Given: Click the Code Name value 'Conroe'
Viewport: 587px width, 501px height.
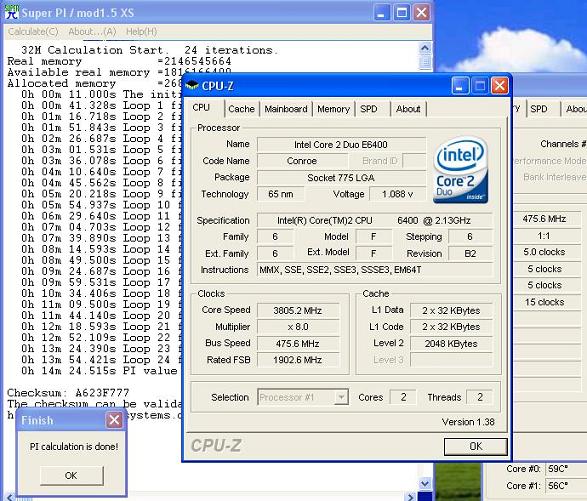Looking at the screenshot, I should (302, 161).
